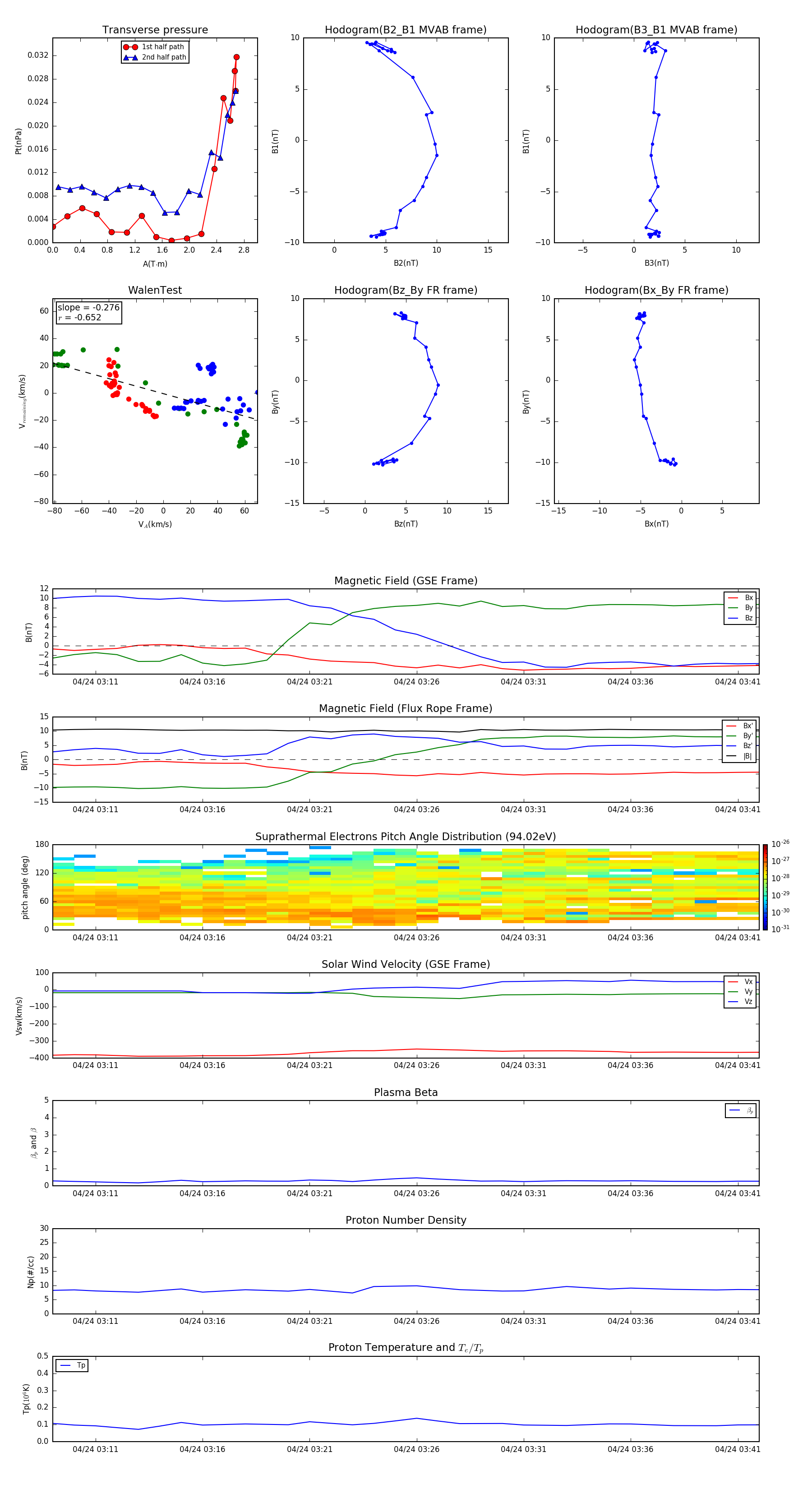Click the 'WalenTest' plot title
Image resolution: width=812 pixels, height=1489 pixels.
155,290
